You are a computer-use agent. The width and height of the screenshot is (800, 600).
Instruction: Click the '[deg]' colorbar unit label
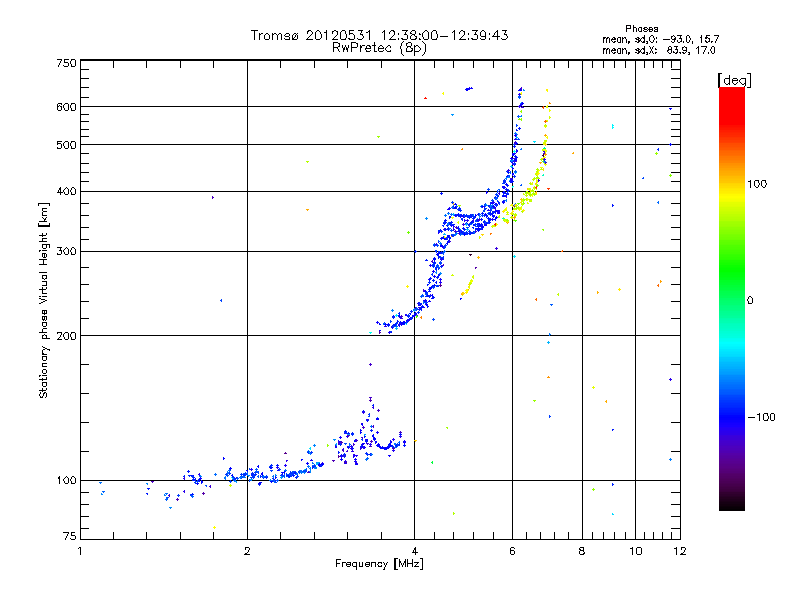click(734, 80)
